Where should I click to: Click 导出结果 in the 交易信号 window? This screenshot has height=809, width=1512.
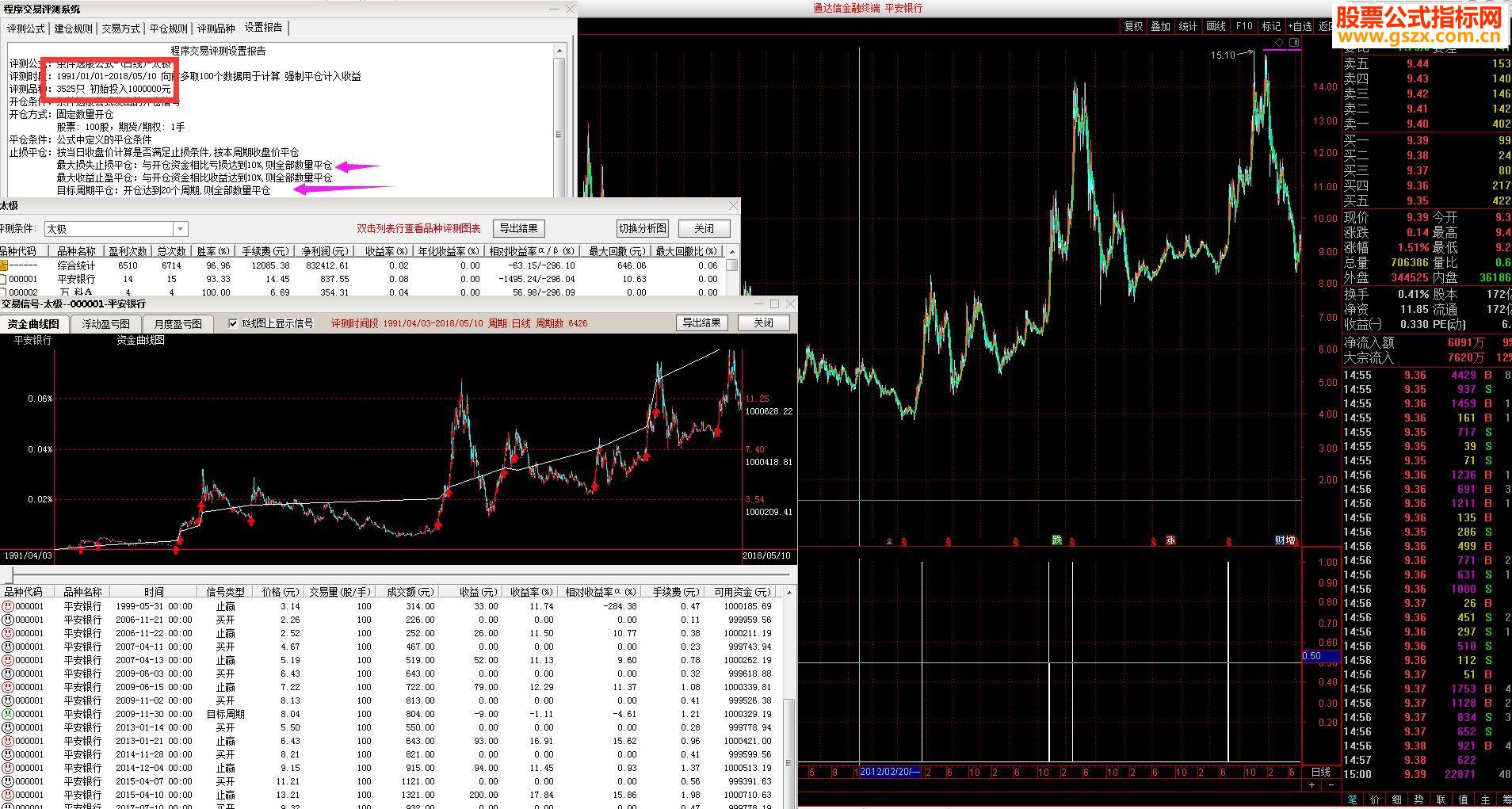coord(702,322)
